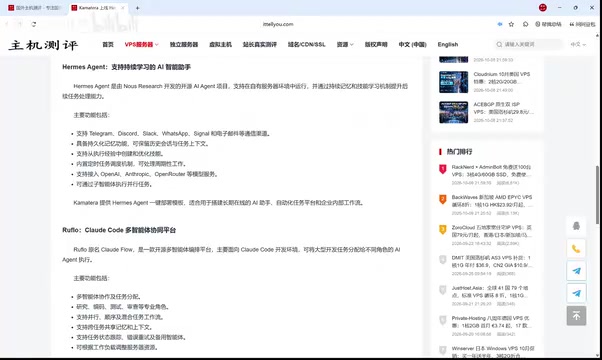Image resolution: width=602 pixels, height=360 pixels.
Task: Click the gray back-to-top arrow button
Action: coord(576,315)
